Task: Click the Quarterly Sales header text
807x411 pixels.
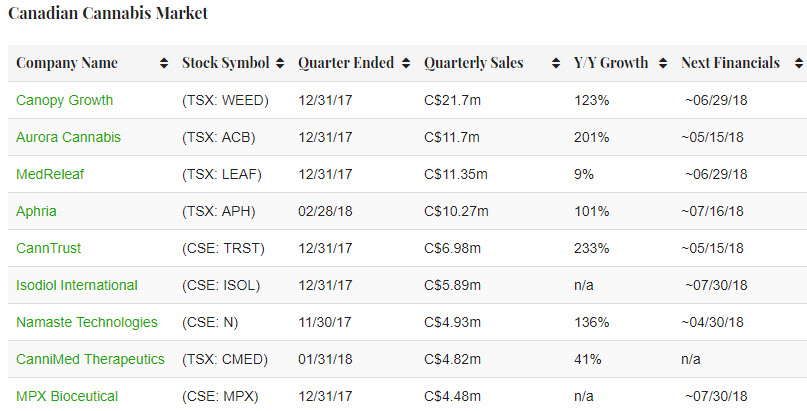Action: tap(473, 63)
